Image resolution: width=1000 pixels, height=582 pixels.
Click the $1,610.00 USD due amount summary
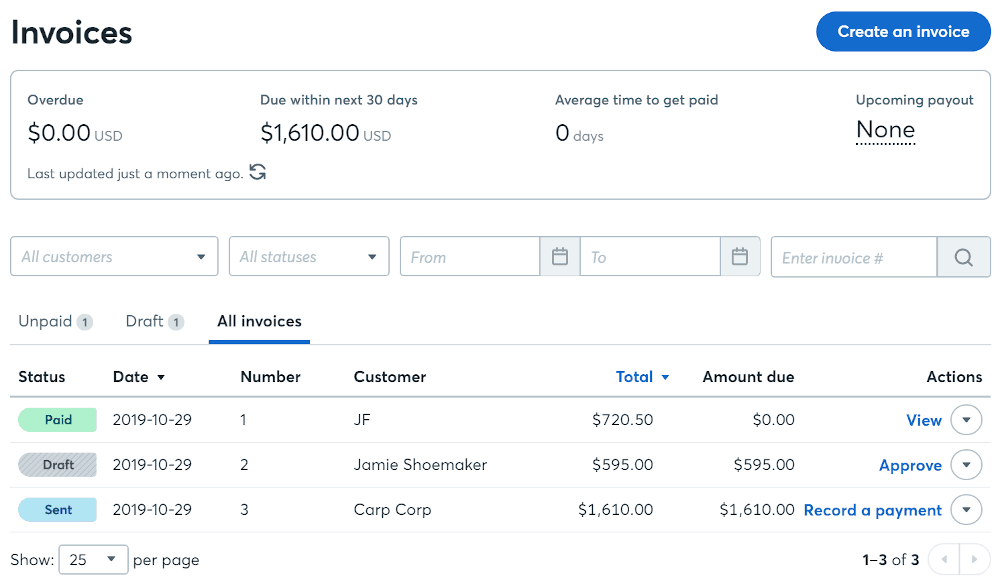click(325, 133)
